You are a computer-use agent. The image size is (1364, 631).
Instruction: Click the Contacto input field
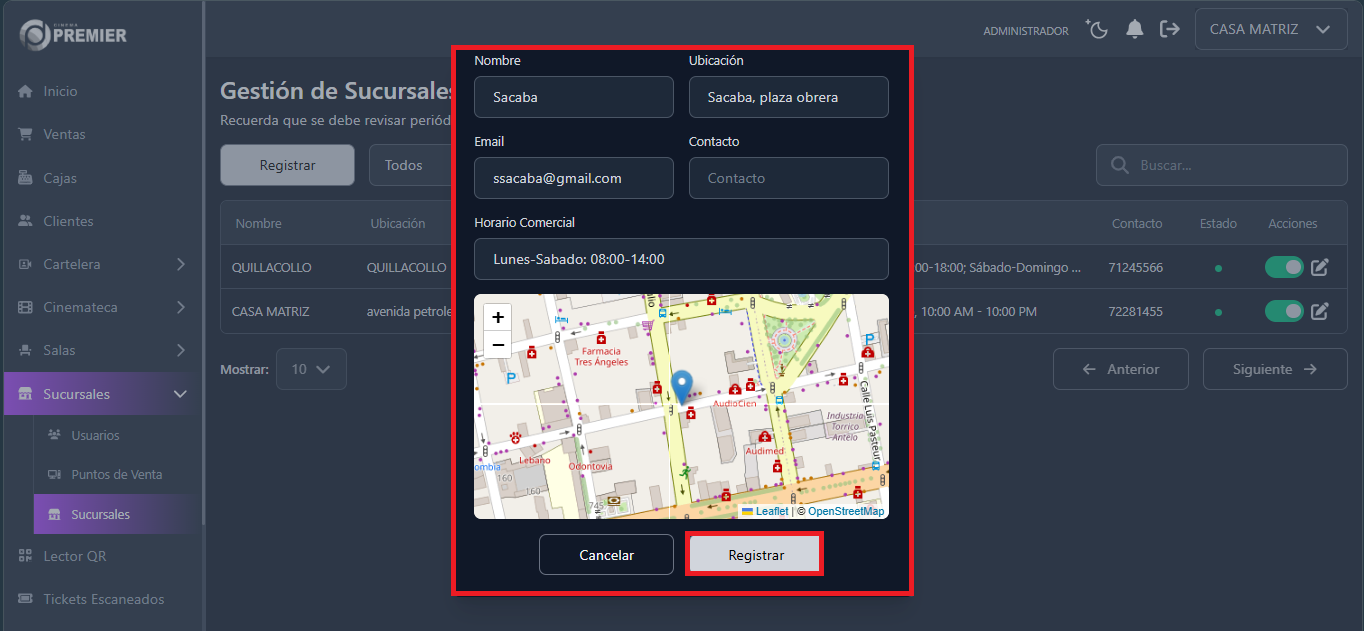tap(788, 178)
